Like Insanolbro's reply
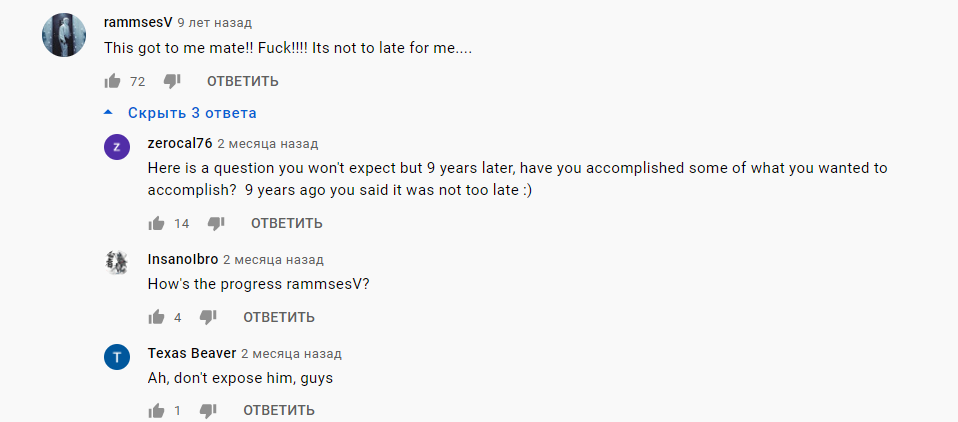The image size is (958, 422). 157,317
